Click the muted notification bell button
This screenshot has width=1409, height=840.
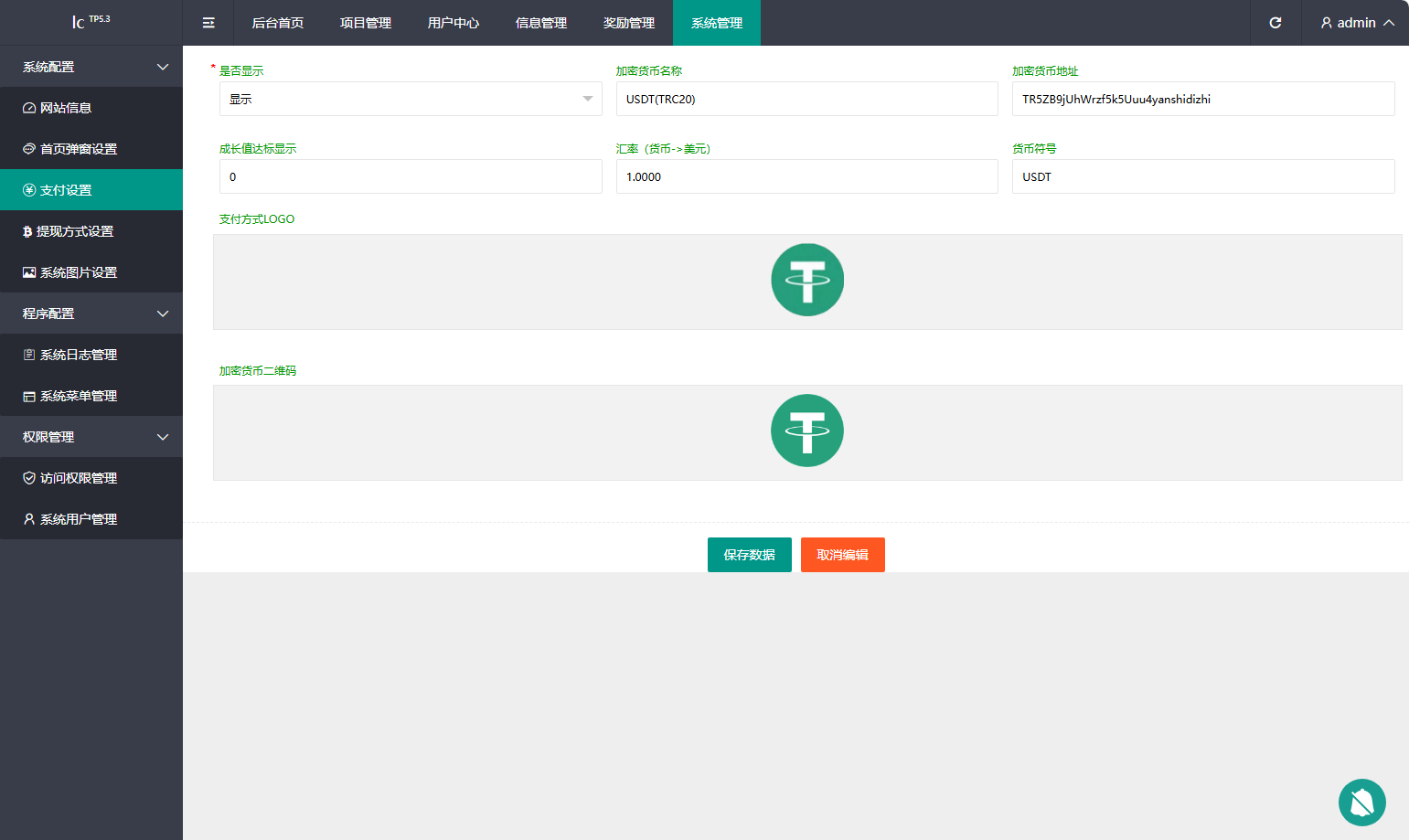[1362, 803]
